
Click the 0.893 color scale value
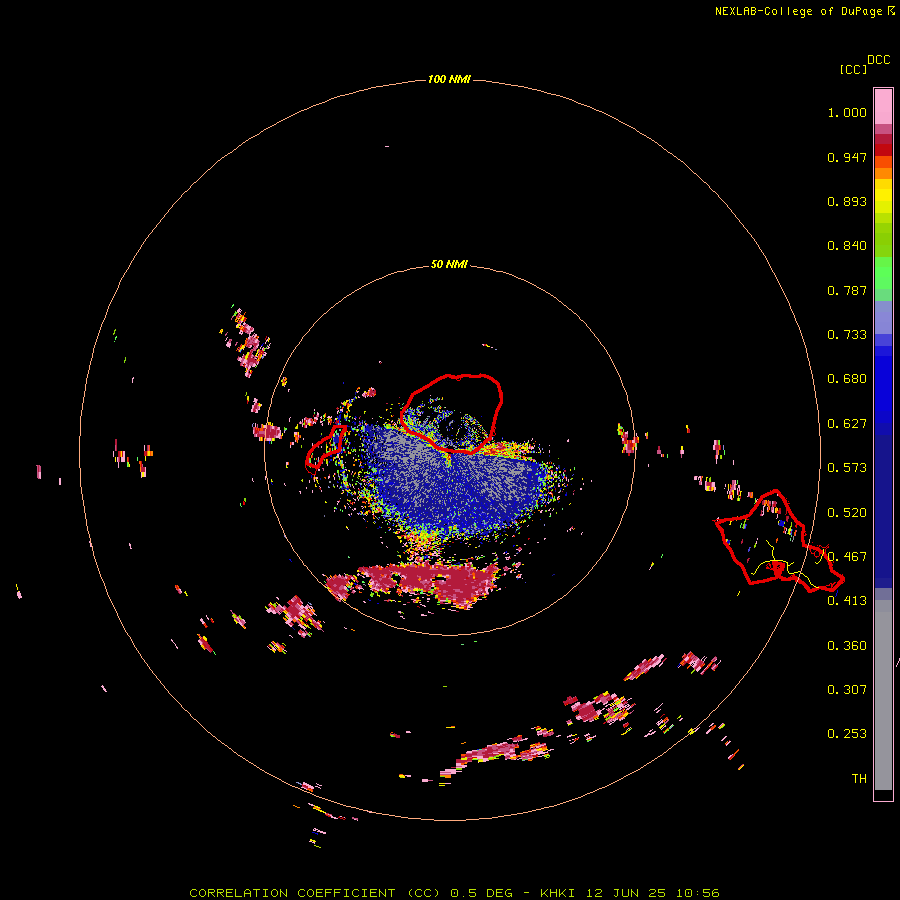pos(847,201)
